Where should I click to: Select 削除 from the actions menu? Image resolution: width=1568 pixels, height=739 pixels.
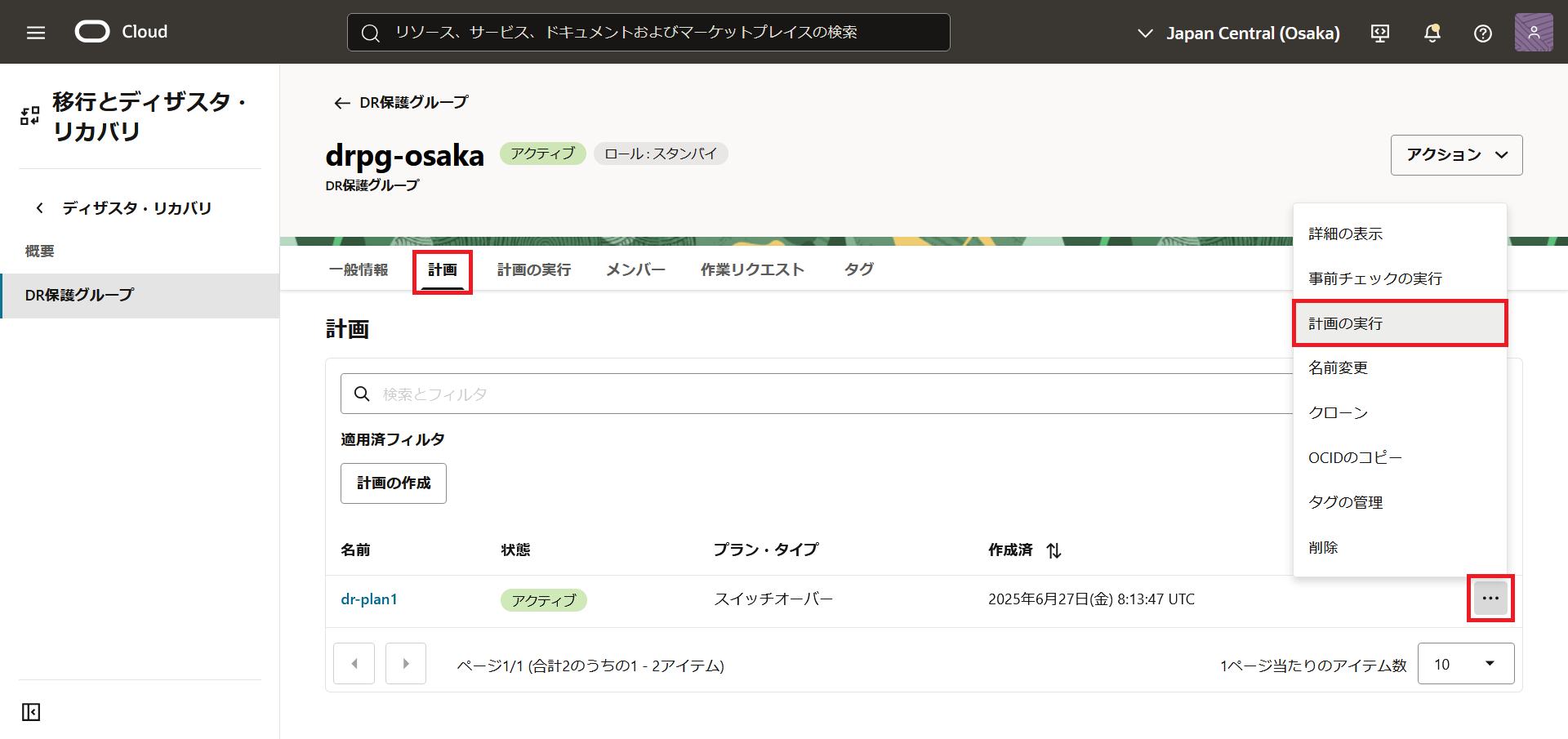[1323, 547]
